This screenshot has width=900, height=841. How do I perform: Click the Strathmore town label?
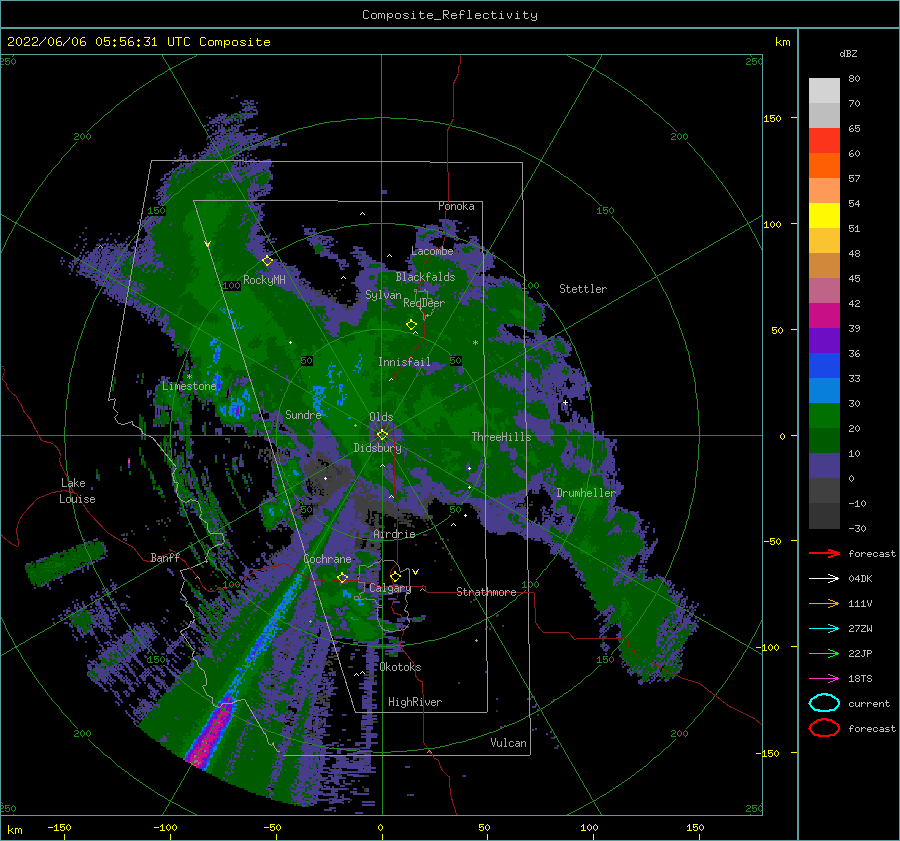pos(486,592)
